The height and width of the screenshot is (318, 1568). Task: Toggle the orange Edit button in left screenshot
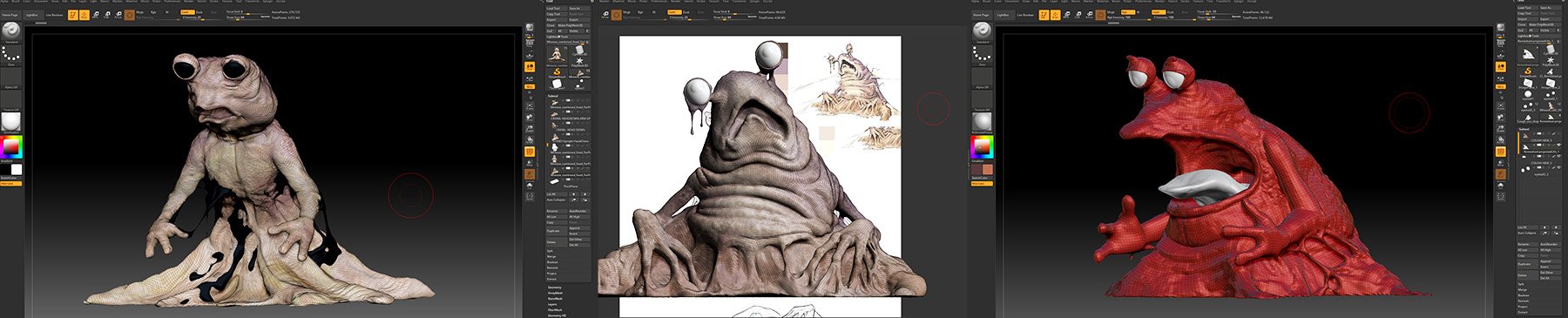coord(73,15)
